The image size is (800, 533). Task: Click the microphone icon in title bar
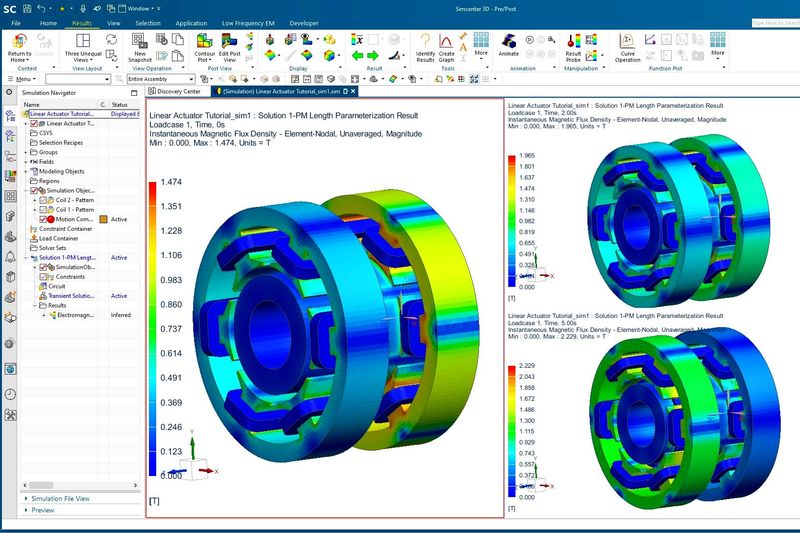pos(83,9)
